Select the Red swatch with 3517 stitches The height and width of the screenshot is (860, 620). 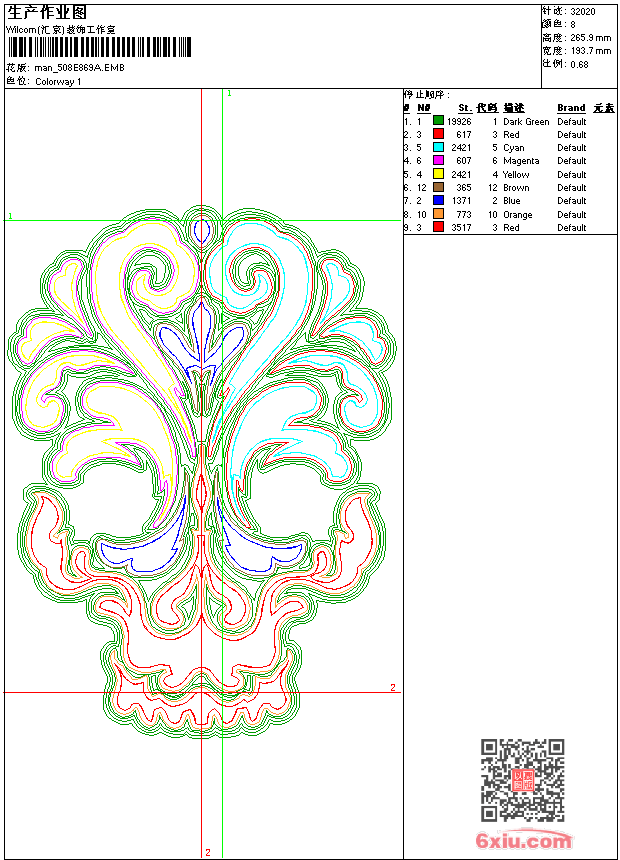pyautogui.click(x=438, y=228)
